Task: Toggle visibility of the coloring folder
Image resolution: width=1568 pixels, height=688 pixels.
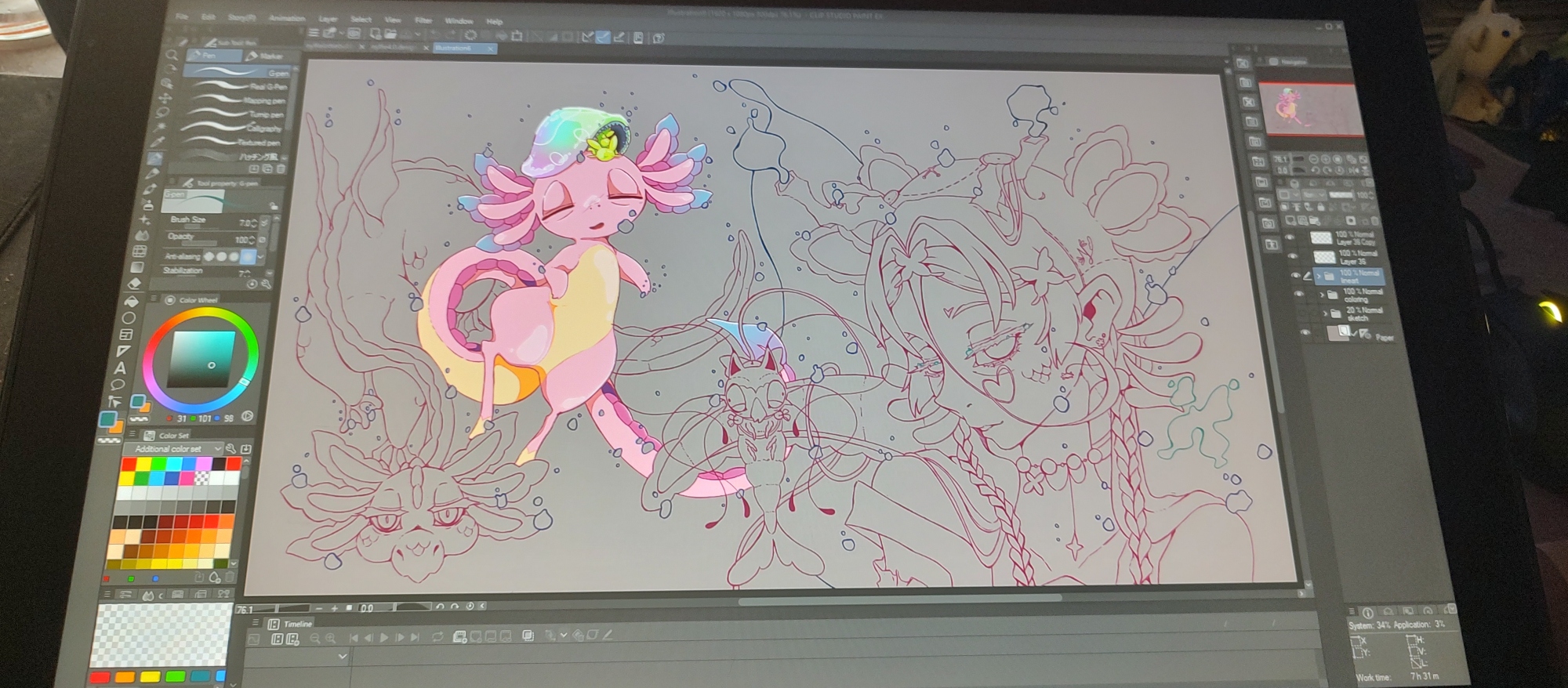Action: click(x=1298, y=295)
